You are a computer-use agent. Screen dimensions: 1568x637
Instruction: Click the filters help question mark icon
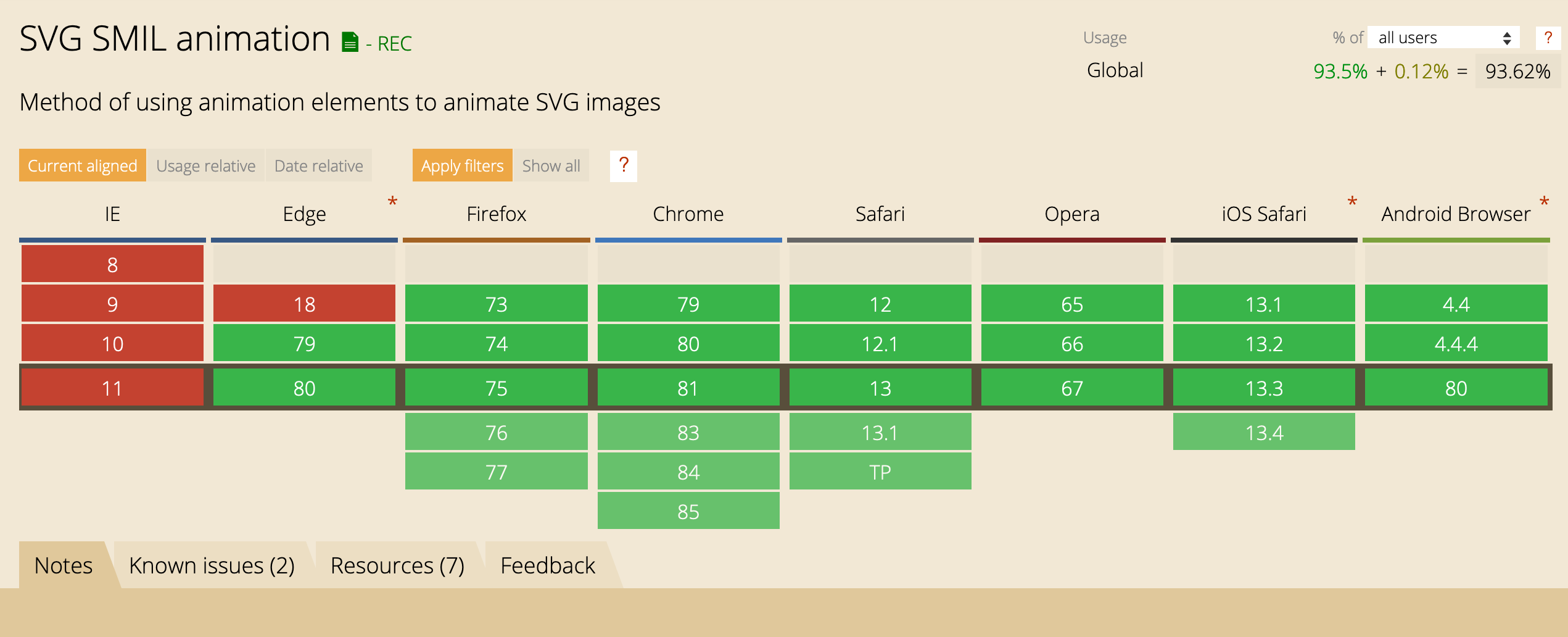(x=623, y=165)
